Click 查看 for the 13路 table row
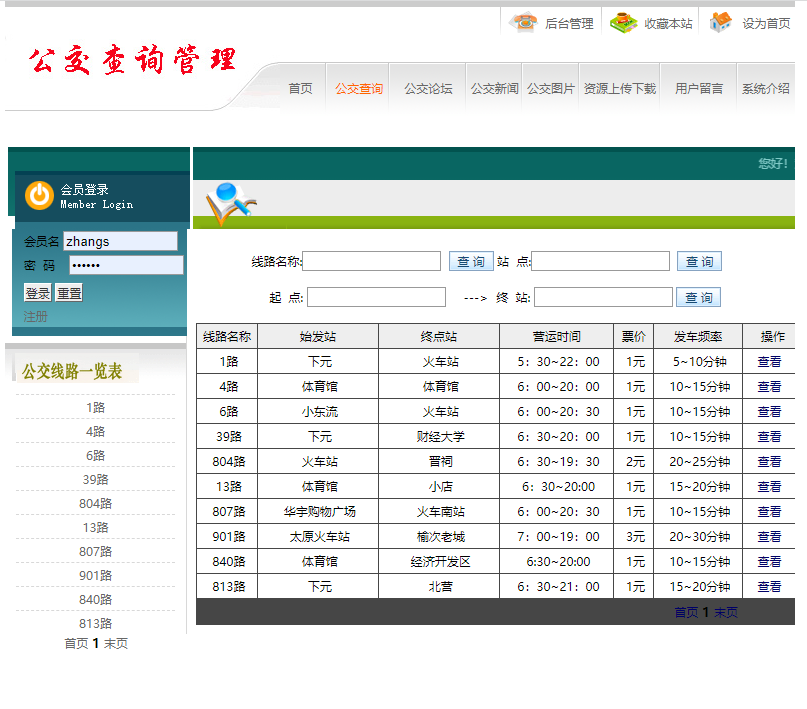This screenshot has width=807, height=709. coord(769,487)
